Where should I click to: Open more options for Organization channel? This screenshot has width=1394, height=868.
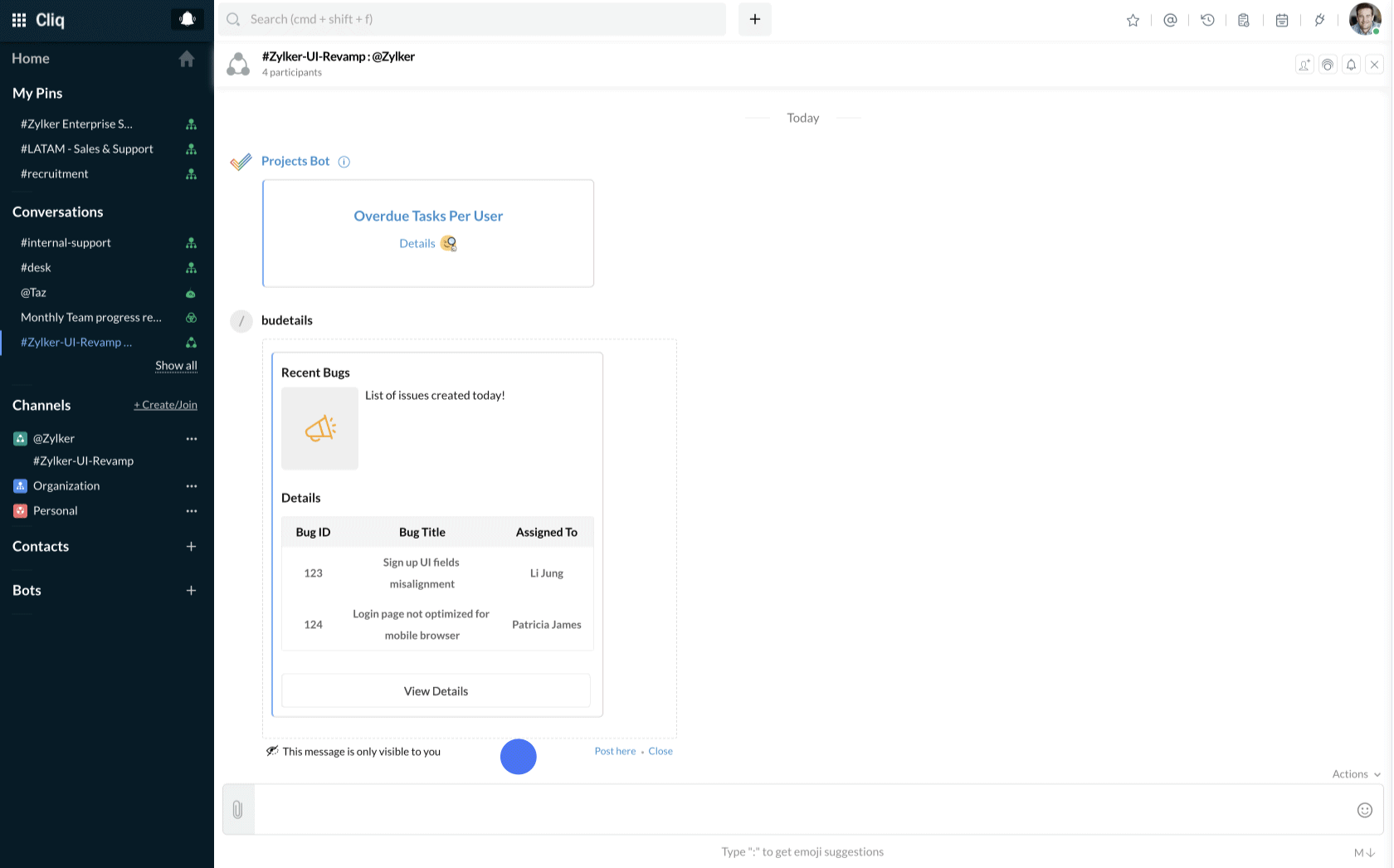tap(192, 486)
